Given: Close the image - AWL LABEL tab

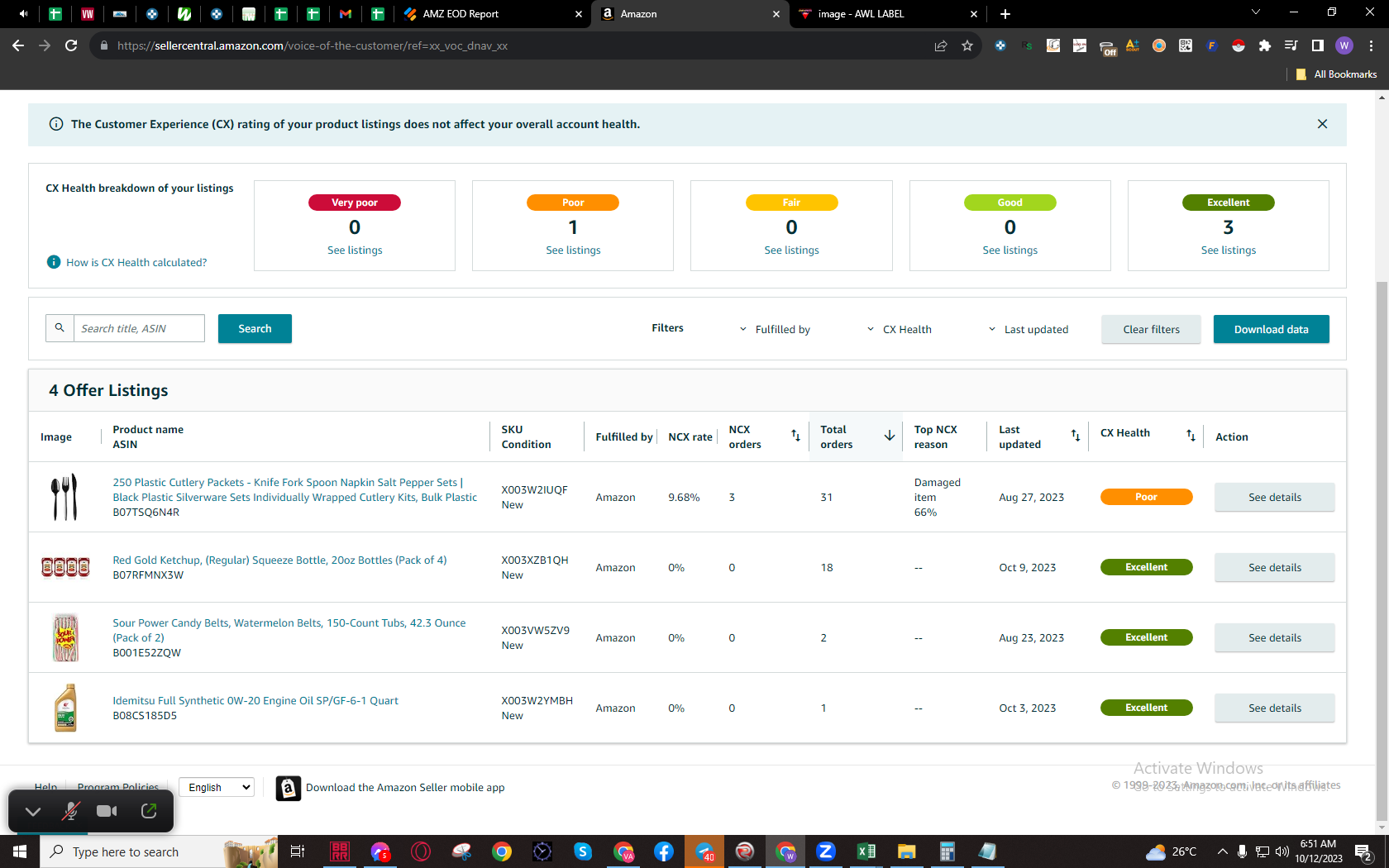Looking at the screenshot, I should click(974, 14).
